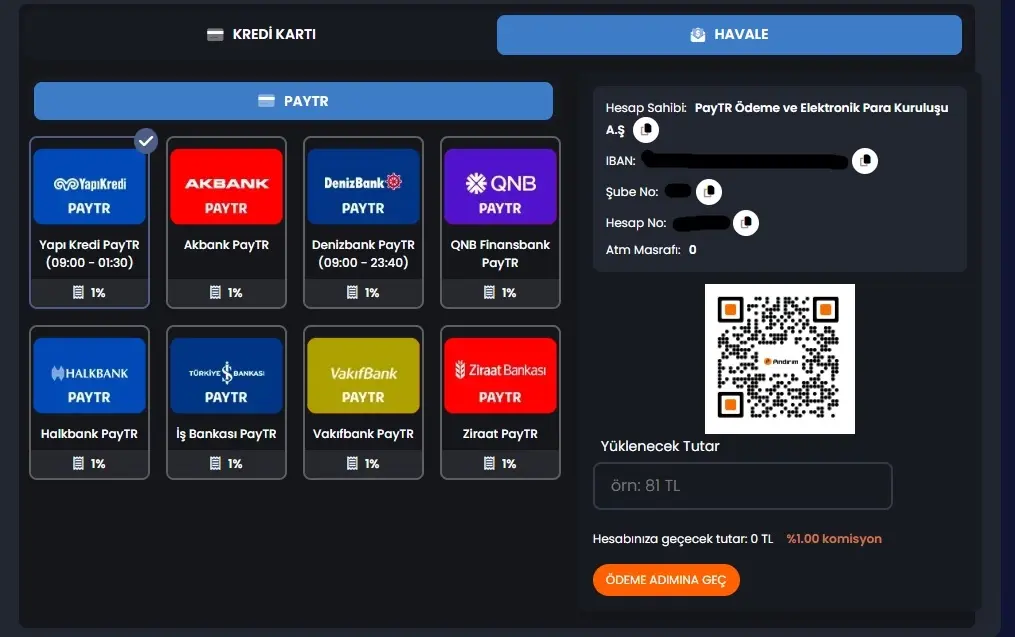Click the %1.00 komisyon text
Viewport: 1015px width, 637px height.
coord(833,539)
